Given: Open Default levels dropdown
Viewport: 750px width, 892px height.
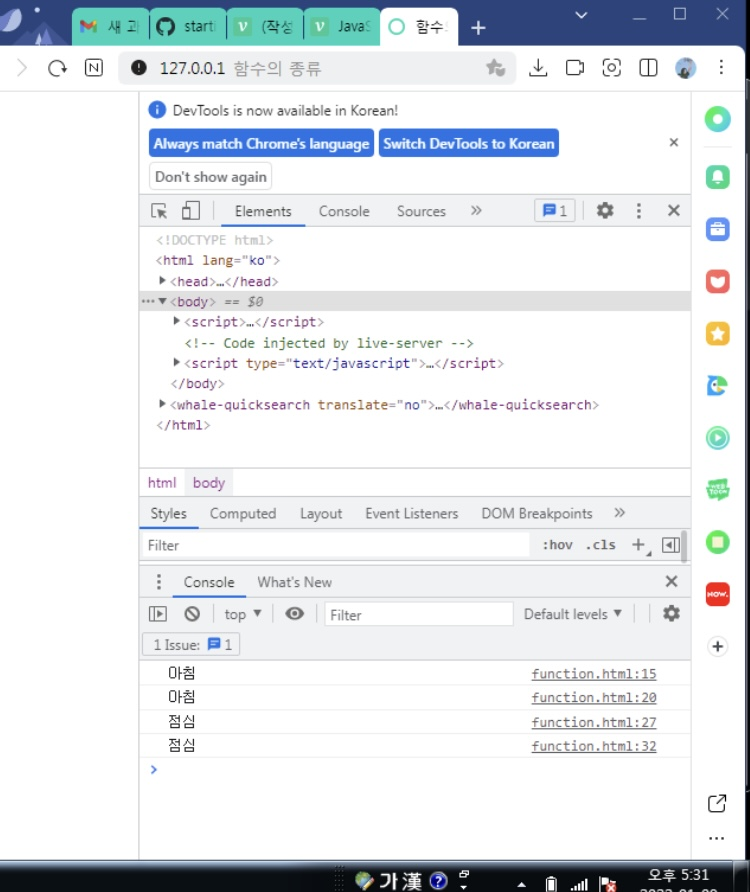Looking at the screenshot, I should [x=572, y=614].
